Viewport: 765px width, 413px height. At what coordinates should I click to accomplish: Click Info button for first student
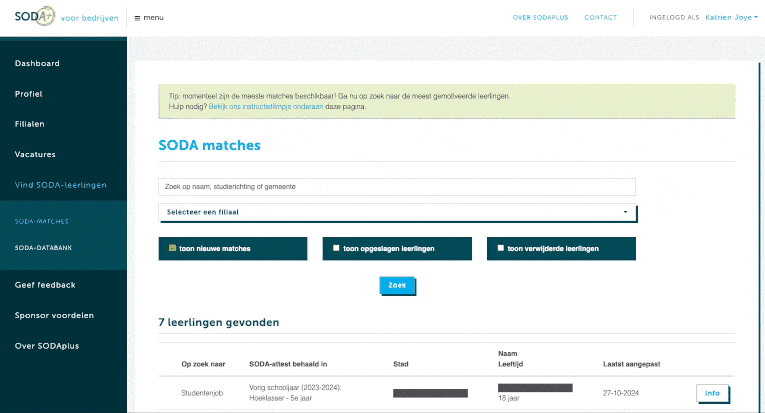click(712, 393)
